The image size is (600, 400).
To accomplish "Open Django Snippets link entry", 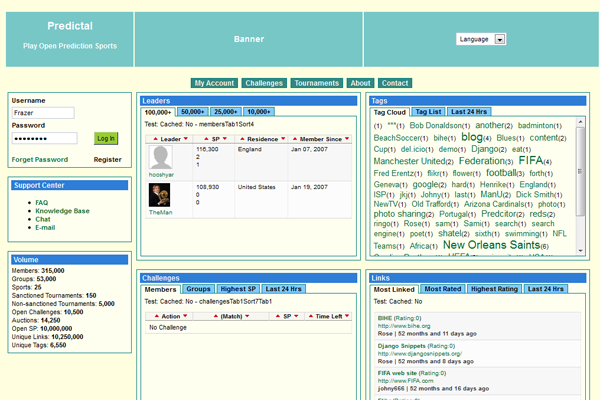I will tap(401, 346).
